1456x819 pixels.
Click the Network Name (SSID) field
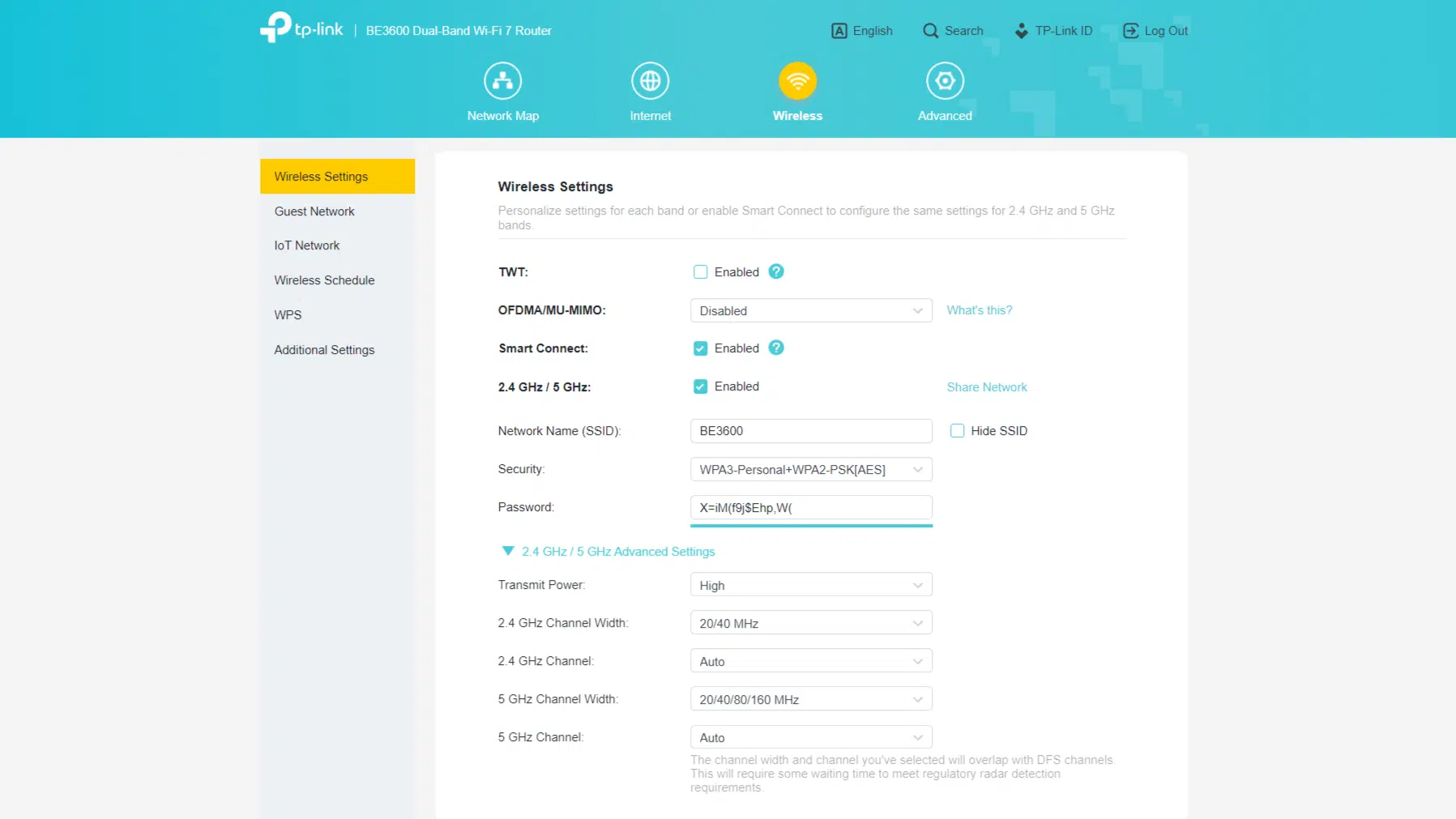[x=811, y=431]
